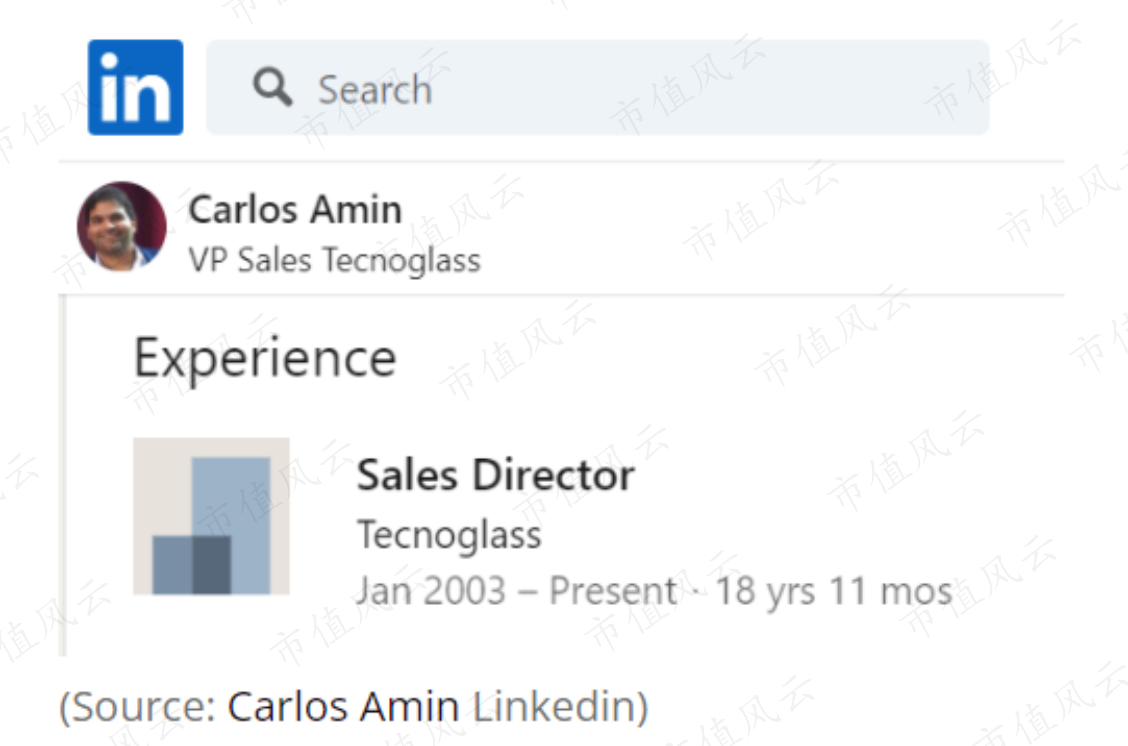Open Carlos Amin's profile photo

pos(122,226)
